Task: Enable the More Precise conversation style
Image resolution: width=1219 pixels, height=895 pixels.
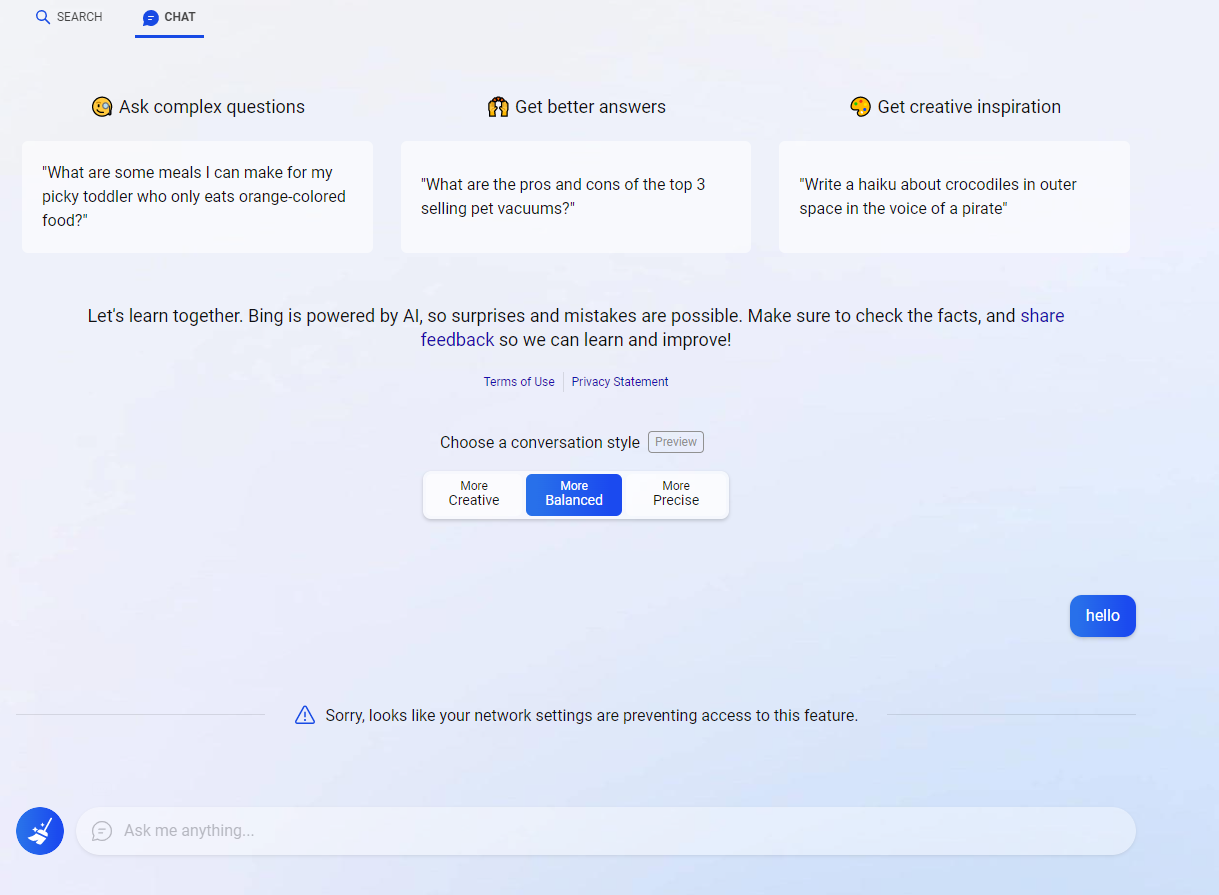Action: pyautogui.click(x=676, y=494)
